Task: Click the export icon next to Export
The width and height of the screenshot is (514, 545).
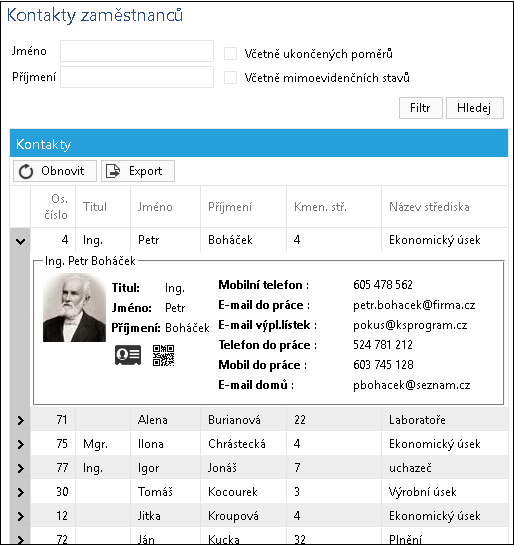Action: pyautogui.click(x=113, y=171)
